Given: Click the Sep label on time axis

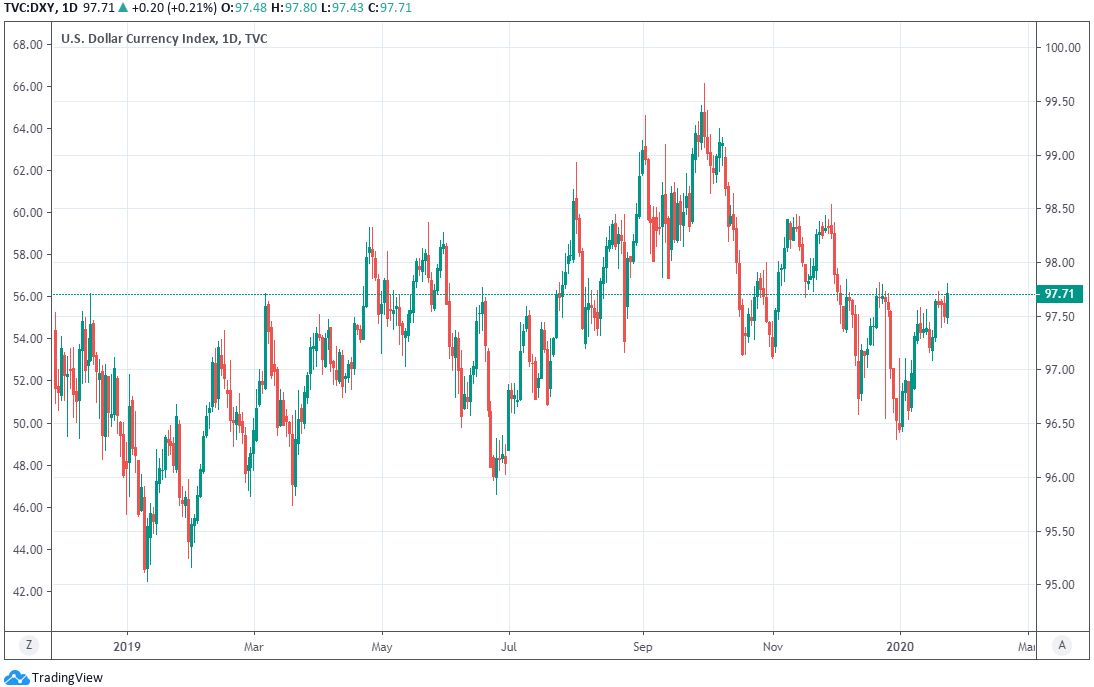Looking at the screenshot, I should click(x=642, y=646).
